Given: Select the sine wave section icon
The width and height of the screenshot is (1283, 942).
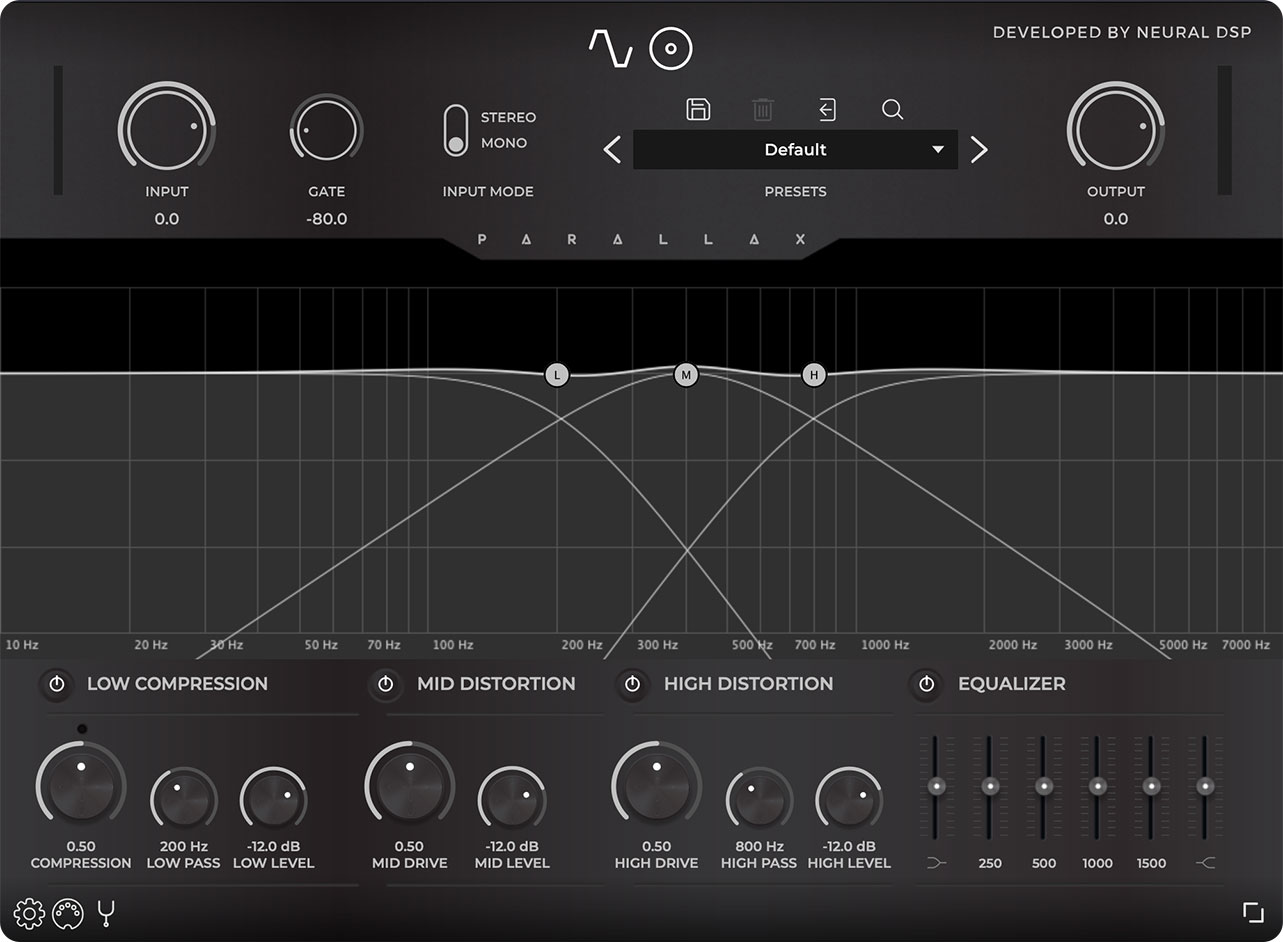Looking at the screenshot, I should (611, 48).
